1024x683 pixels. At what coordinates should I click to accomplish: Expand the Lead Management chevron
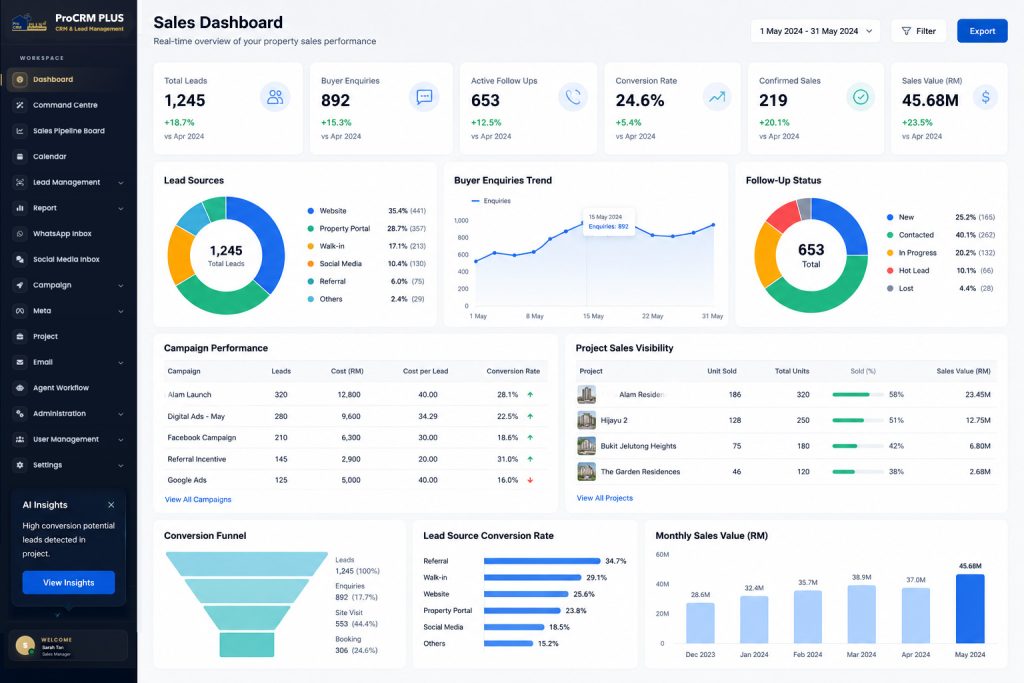[121, 183]
